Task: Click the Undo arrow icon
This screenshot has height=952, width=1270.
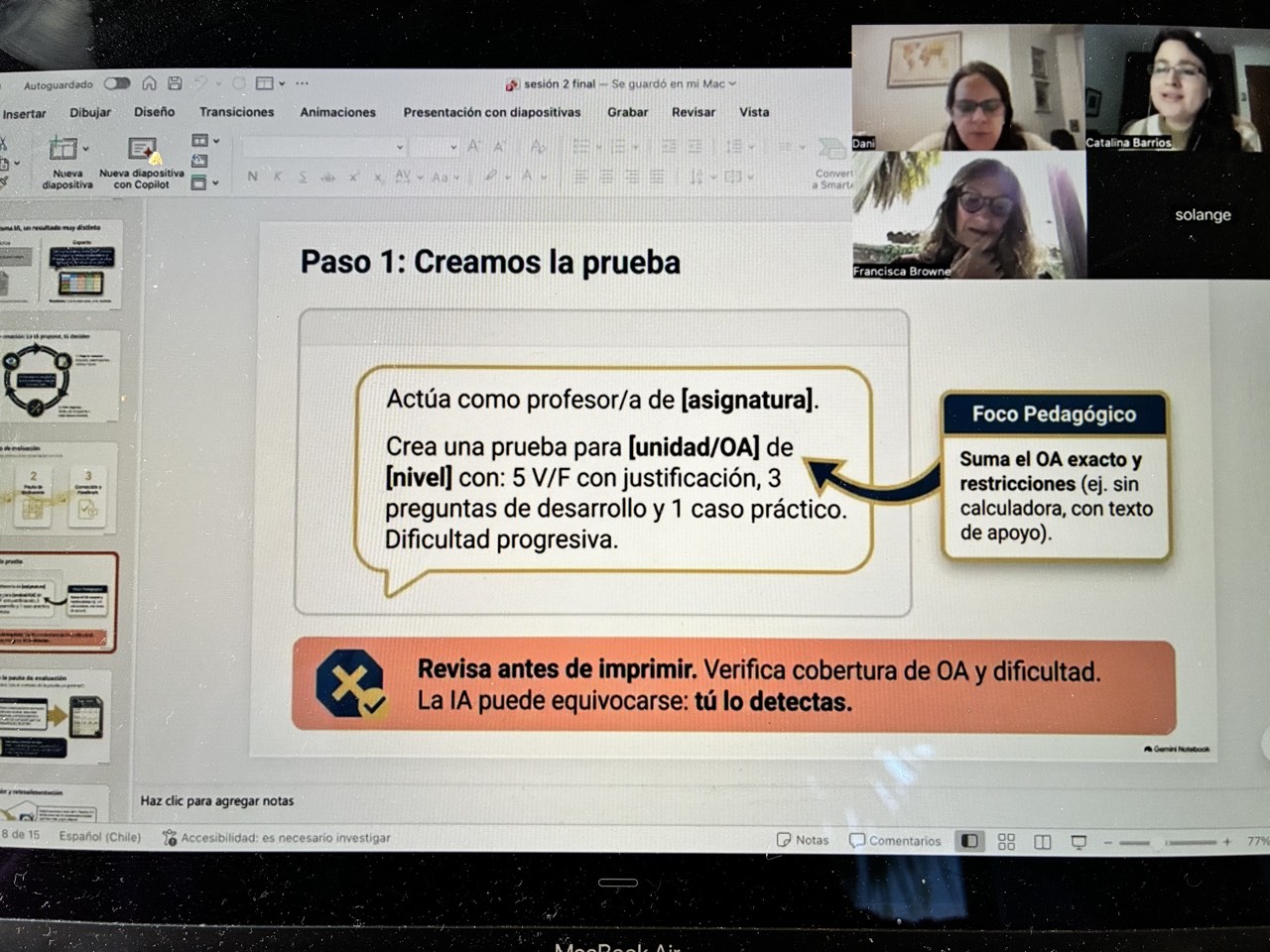Action: coord(201,83)
